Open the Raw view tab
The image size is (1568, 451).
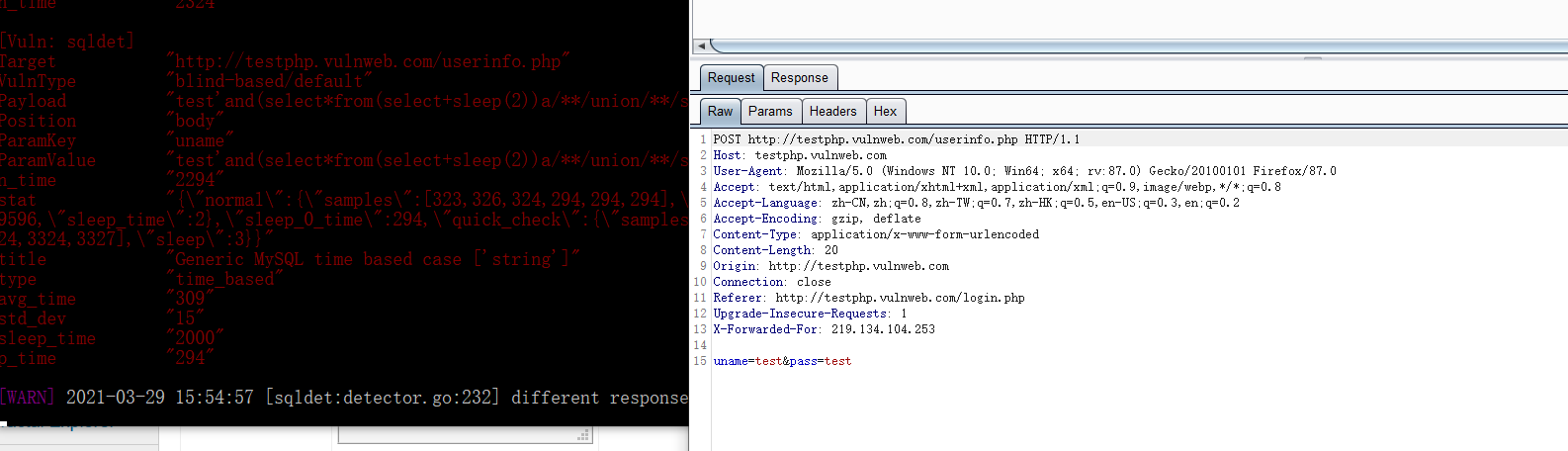pyautogui.click(x=720, y=112)
